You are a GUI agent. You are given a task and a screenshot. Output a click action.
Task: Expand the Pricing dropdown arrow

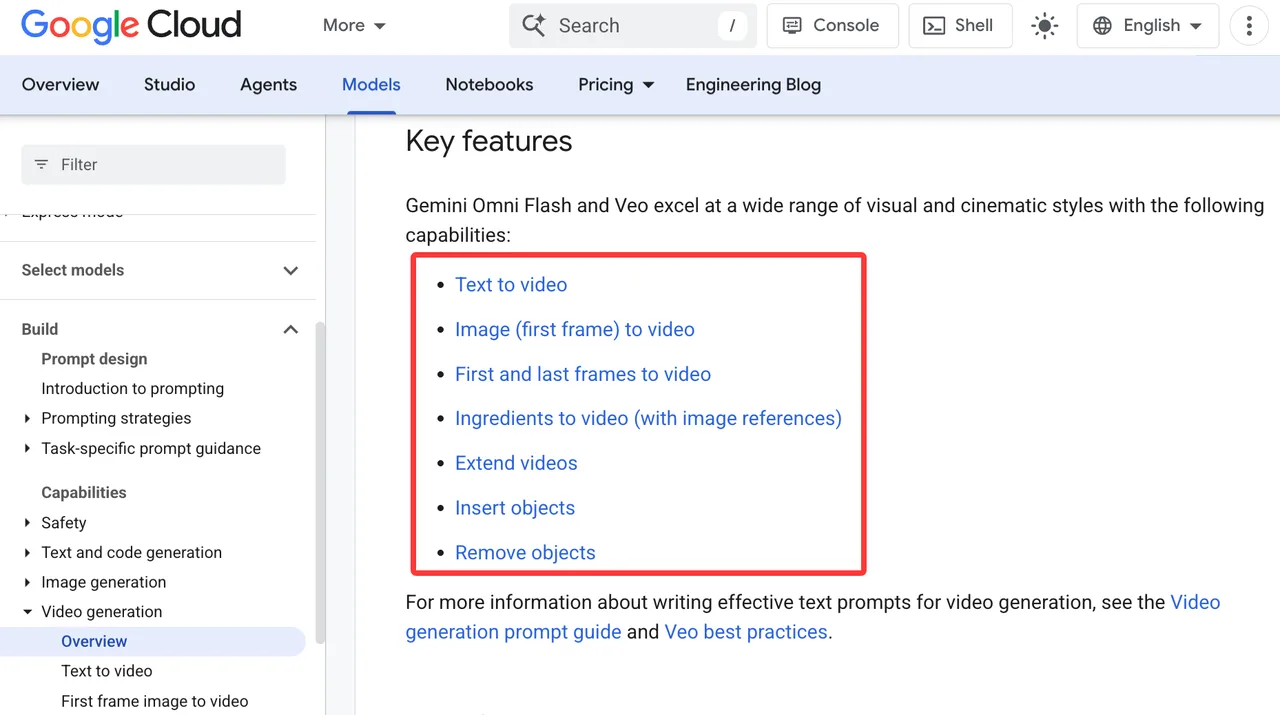pos(648,85)
